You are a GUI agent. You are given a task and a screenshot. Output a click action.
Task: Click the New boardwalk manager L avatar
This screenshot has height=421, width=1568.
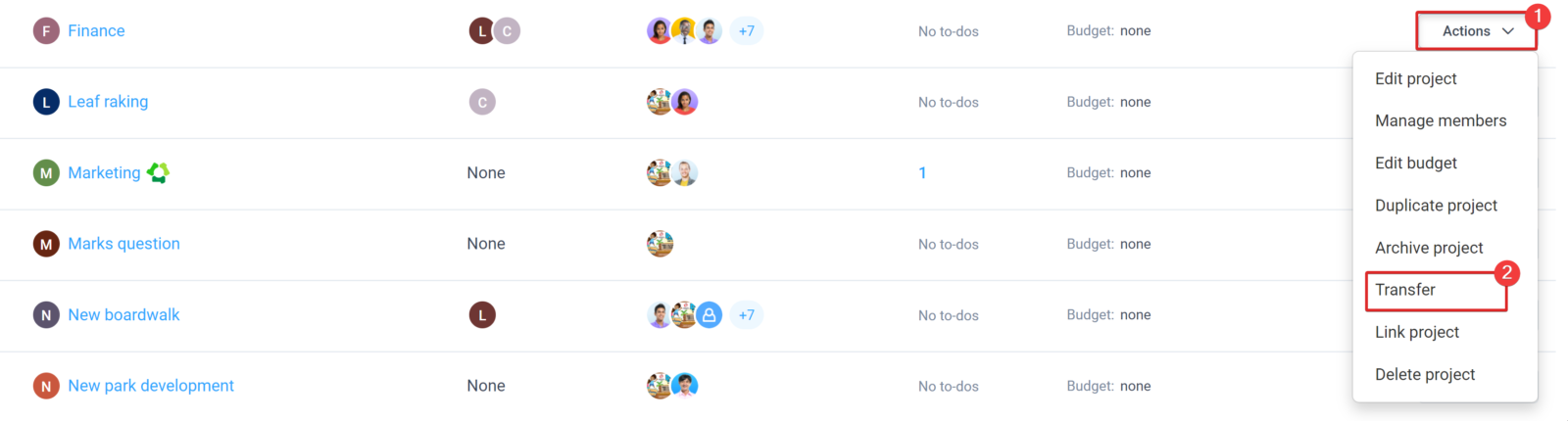482,315
